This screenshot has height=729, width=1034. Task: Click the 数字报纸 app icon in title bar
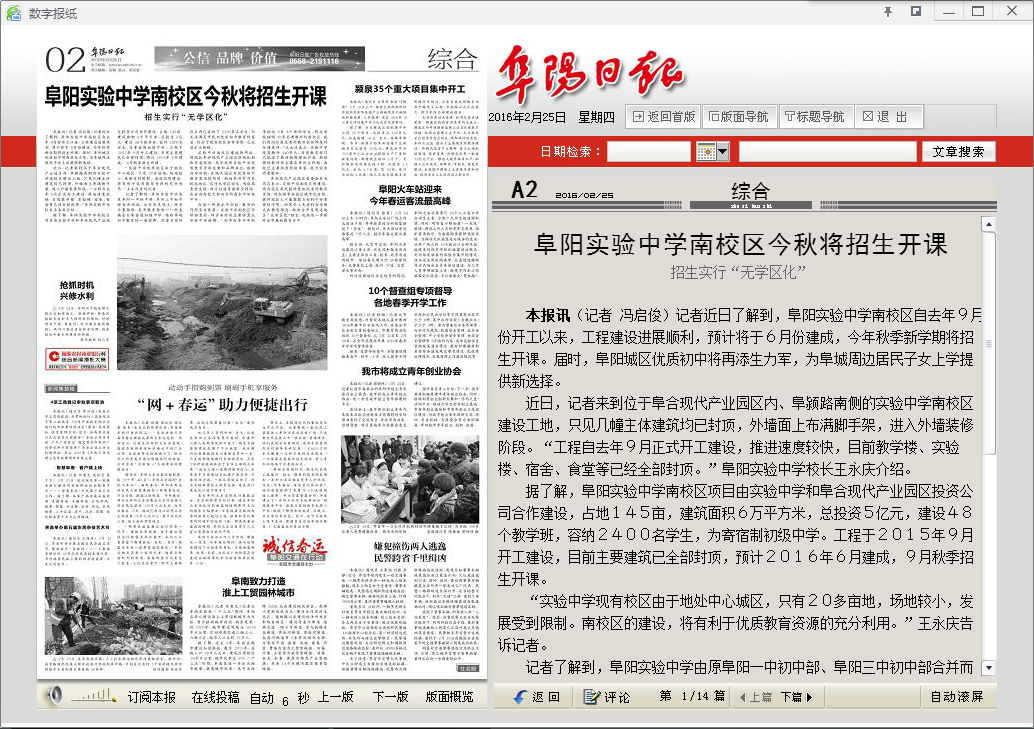click(x=13, y=12)
